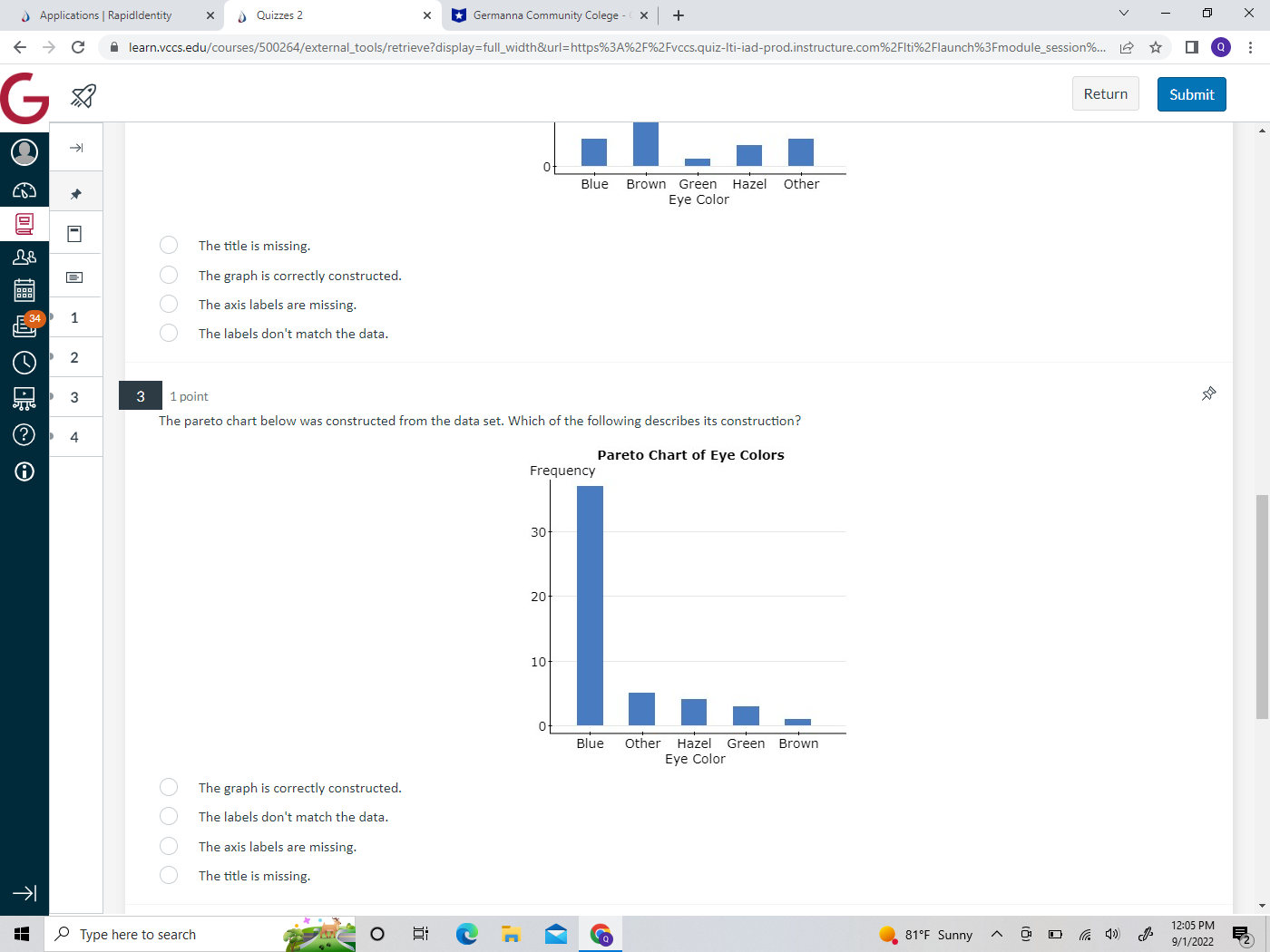Open Groups people icon in sidebar
The width and height of the screenshot is (1270, 952).
(24, 257)
